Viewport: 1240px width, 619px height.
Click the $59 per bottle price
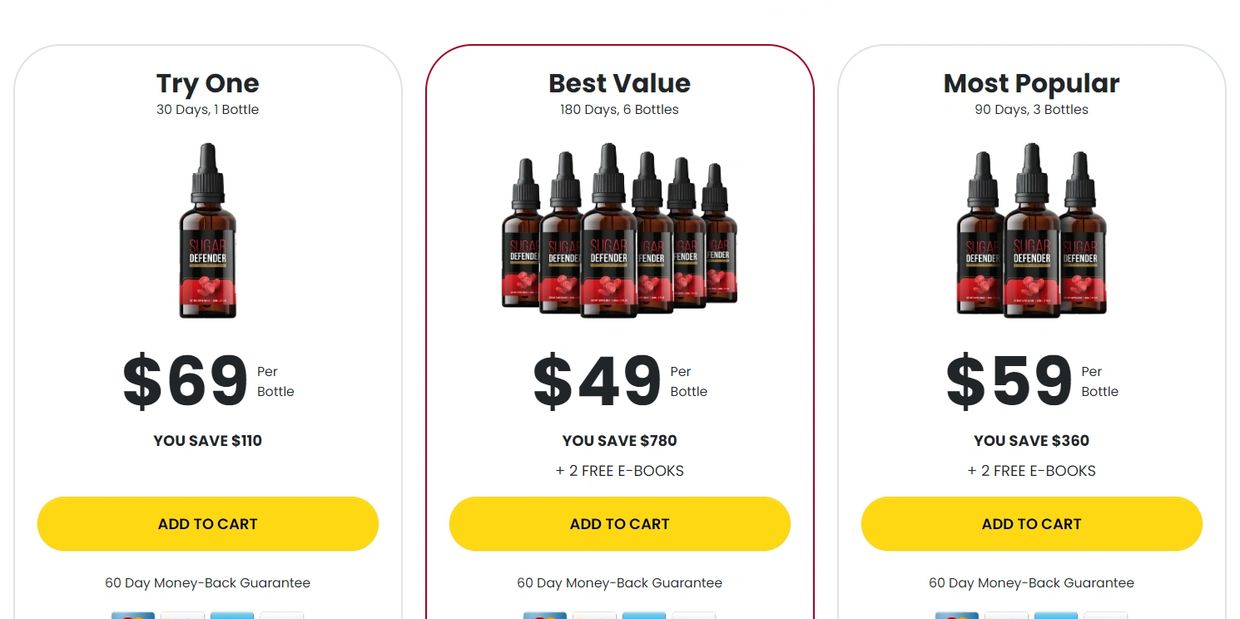(x=1032, y=381)
